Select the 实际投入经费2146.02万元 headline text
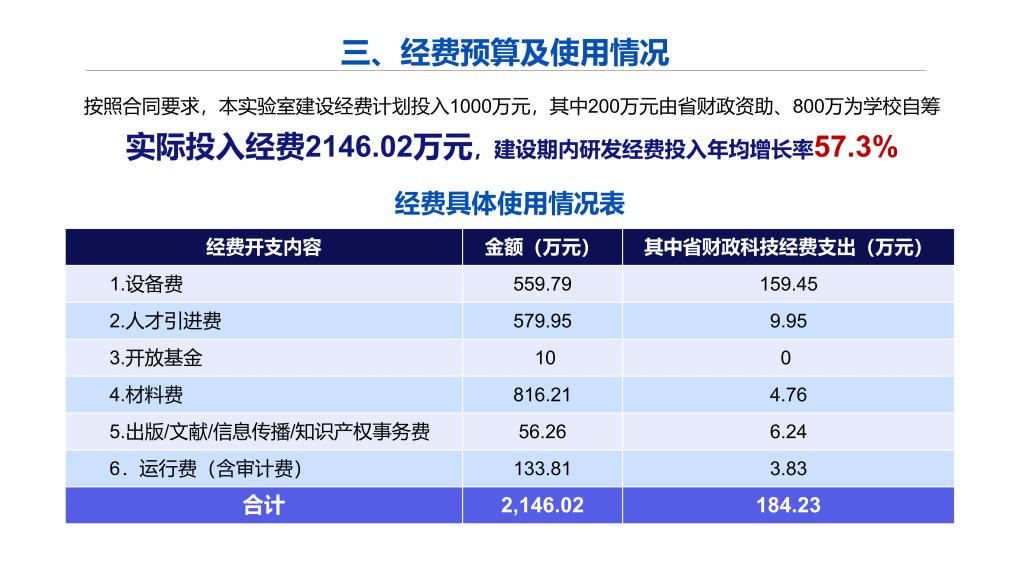The image size is (1024, 575). click(299, 148)
